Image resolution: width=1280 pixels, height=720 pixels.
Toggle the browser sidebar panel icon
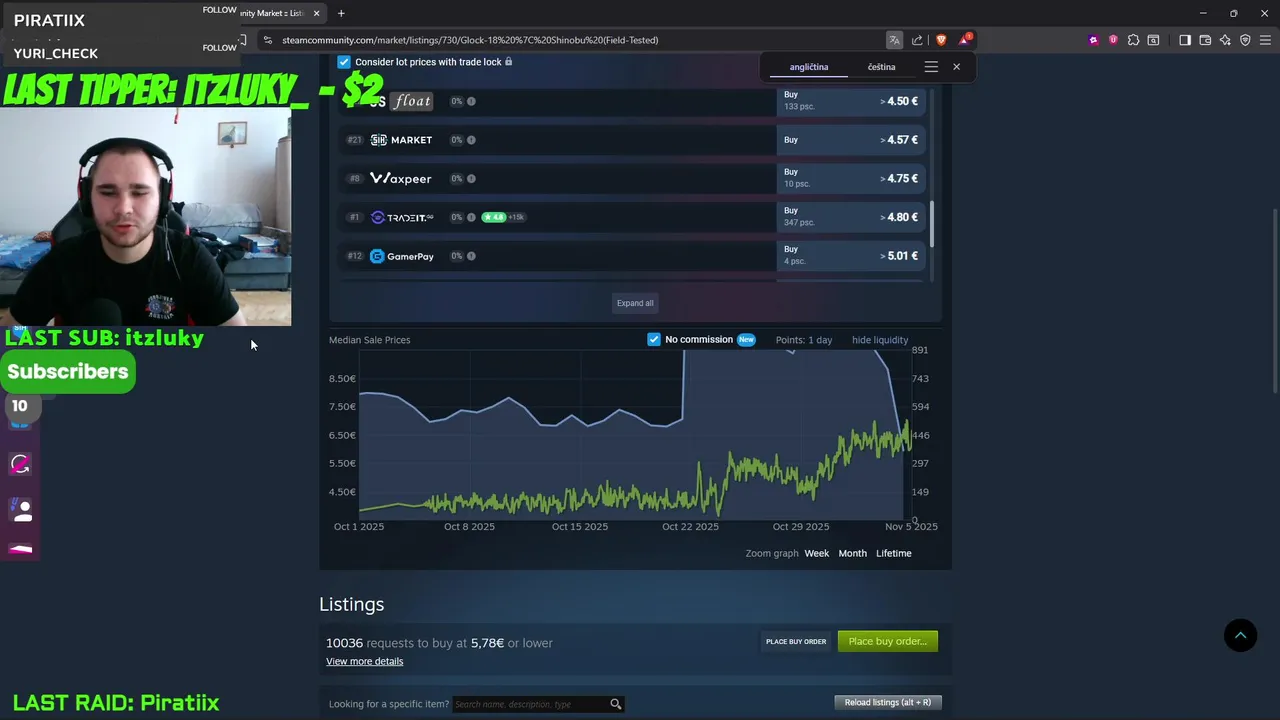(x=1185, y=40)
